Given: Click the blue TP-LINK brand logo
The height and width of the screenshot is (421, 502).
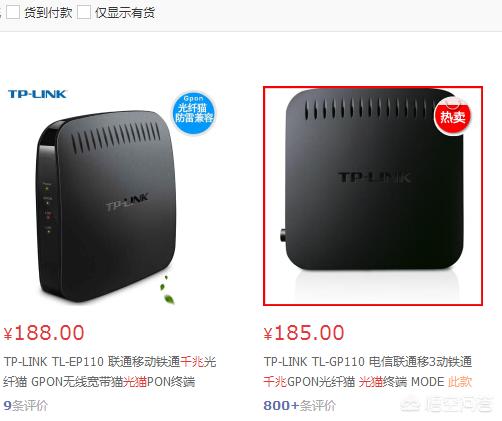Looking at the screenshot, I should click(37, 94).
